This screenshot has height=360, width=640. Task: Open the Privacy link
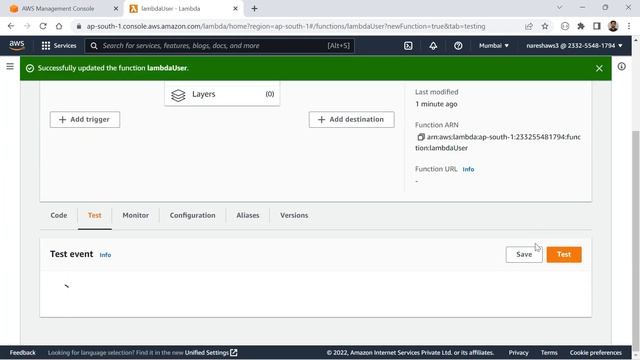click(x=518, y=353)
